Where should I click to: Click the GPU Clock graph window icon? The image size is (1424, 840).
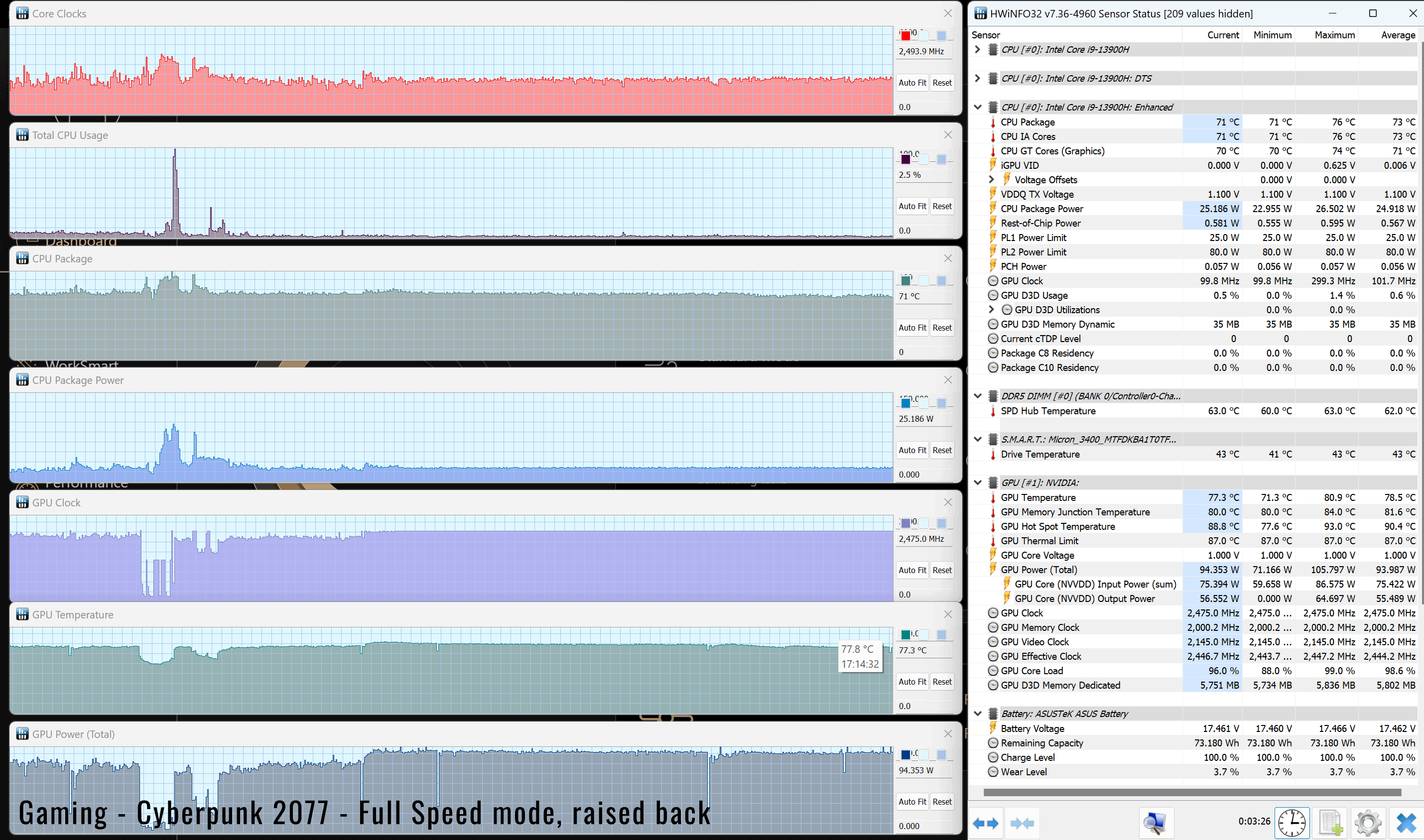[22, 502]
